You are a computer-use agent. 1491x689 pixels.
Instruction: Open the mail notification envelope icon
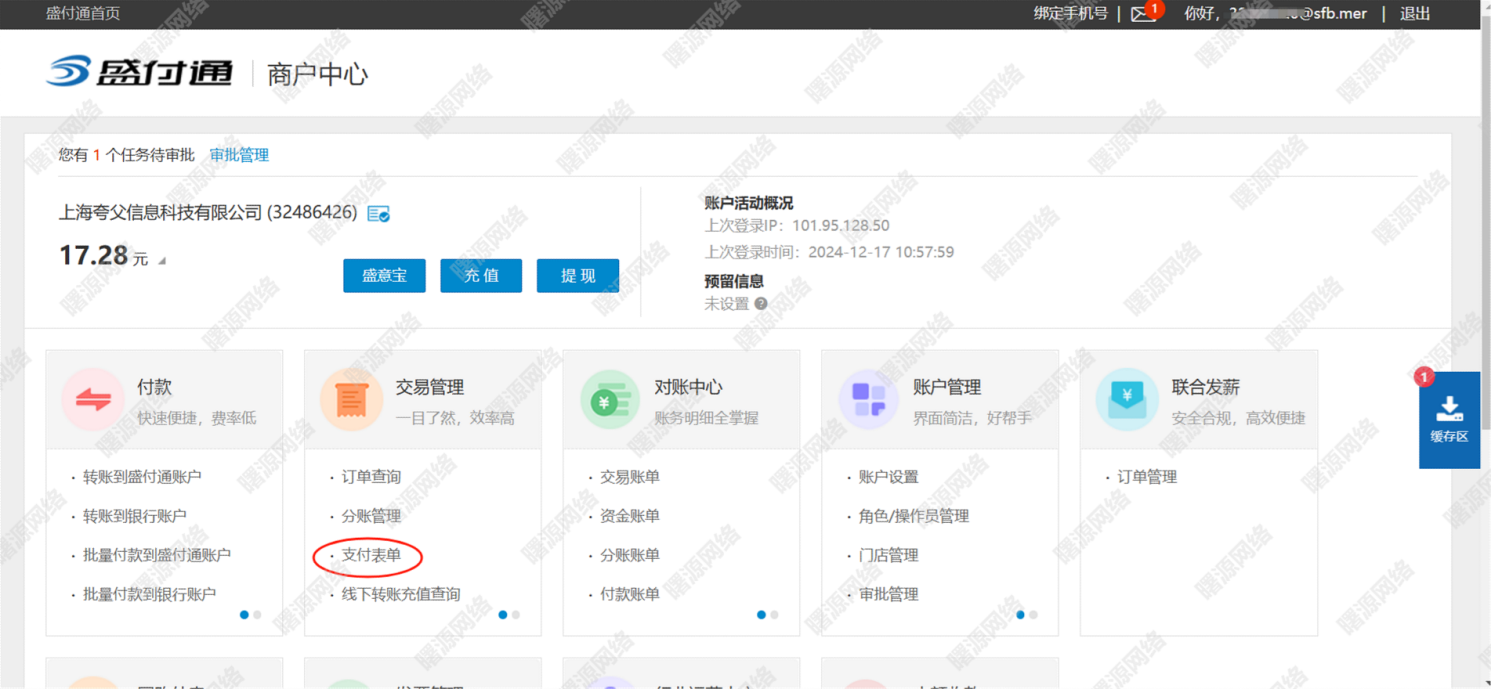1142,14
